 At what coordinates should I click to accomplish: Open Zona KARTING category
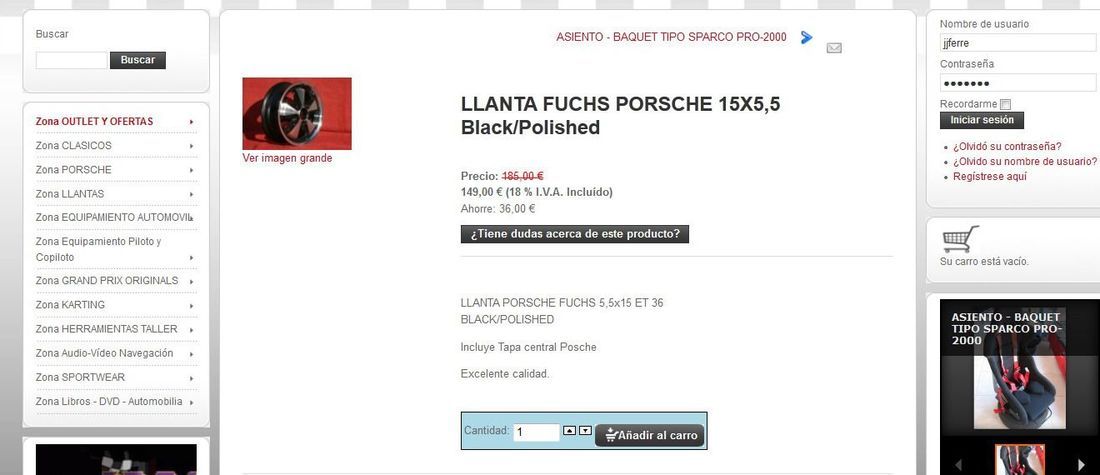[70, 305]
